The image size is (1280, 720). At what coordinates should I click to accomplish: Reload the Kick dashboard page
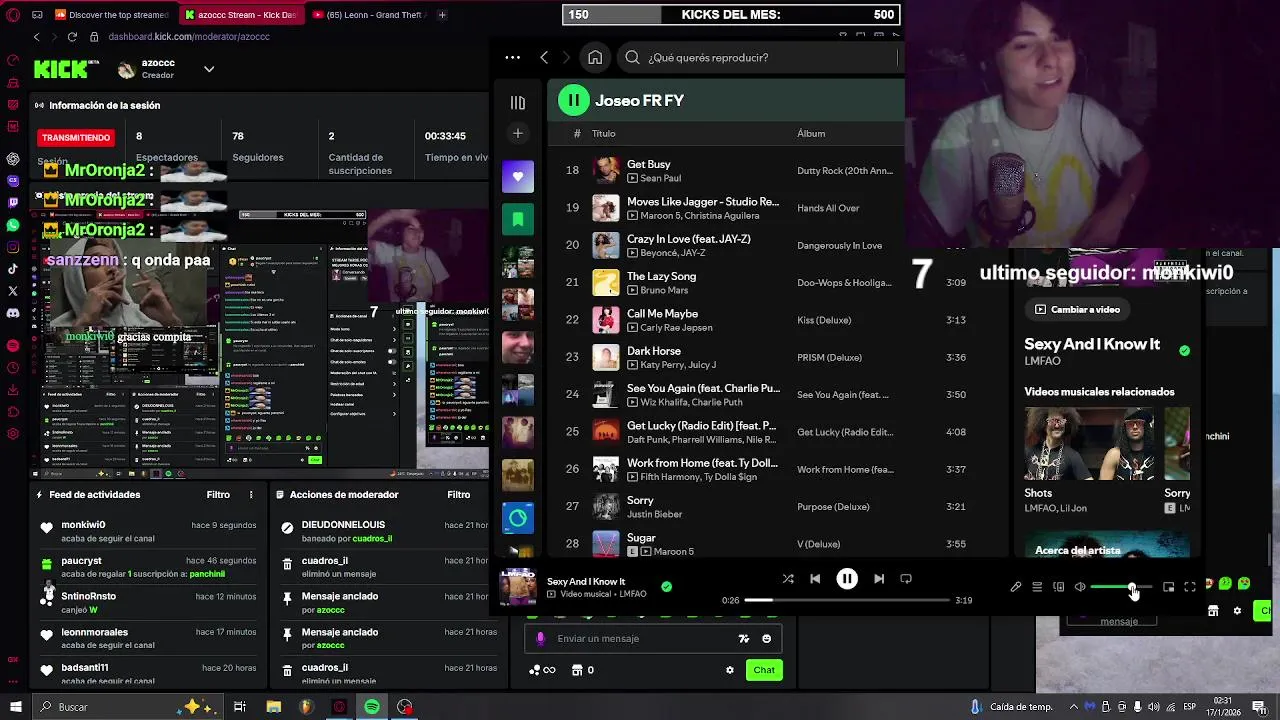(x=72, y=37)
